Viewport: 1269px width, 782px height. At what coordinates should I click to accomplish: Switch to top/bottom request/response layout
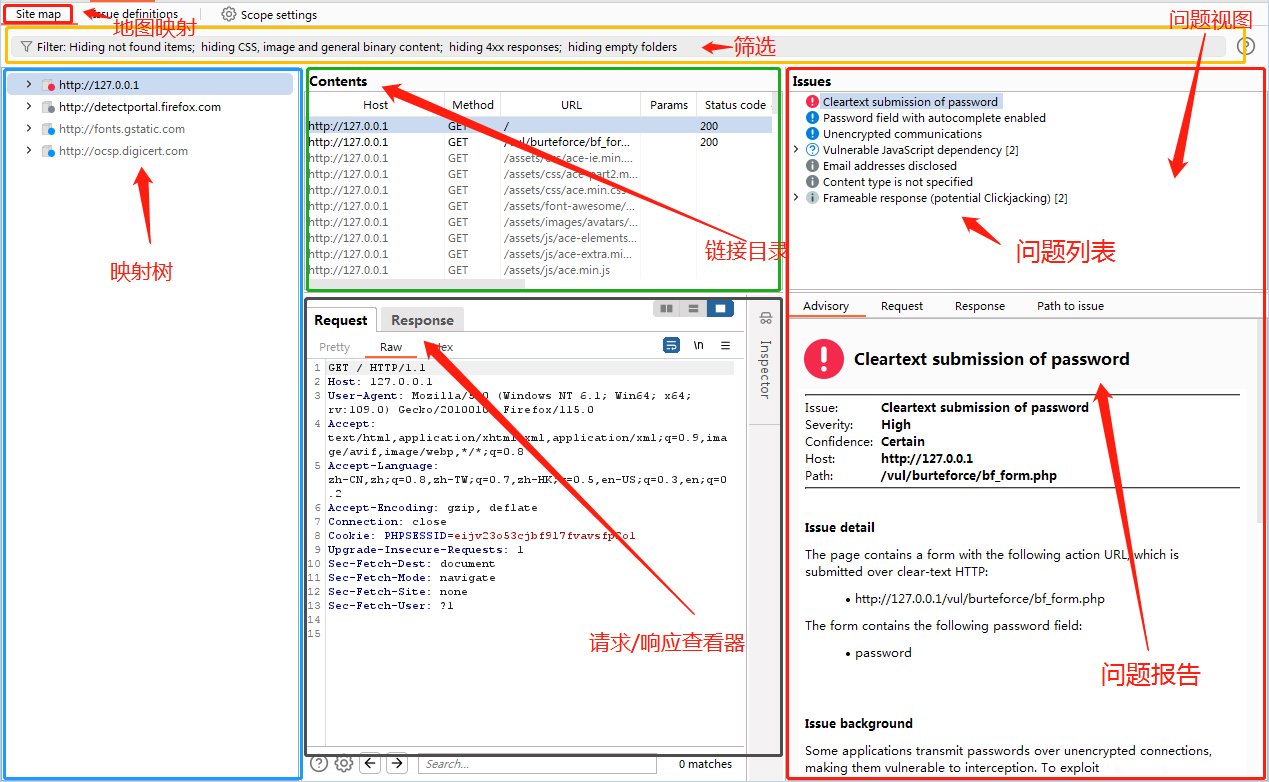click(x=692, y=309)
